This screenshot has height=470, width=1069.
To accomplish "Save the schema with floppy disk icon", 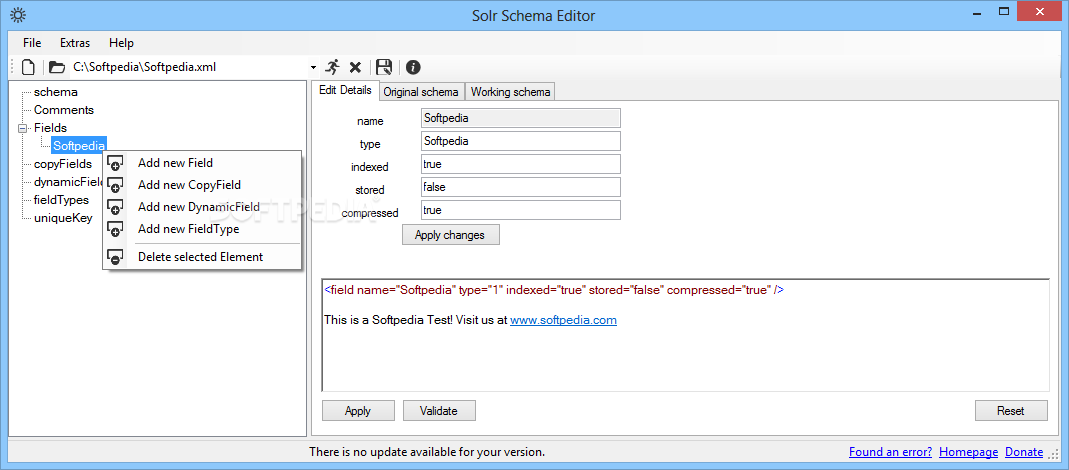I will (385, 67).
